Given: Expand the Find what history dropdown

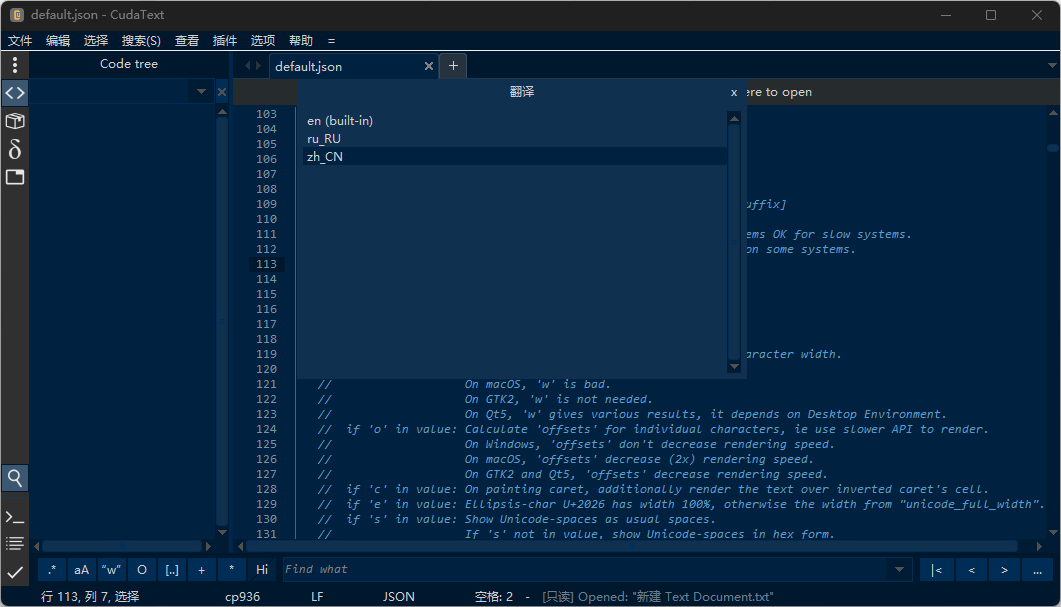Looking at the screenshot, I should 900,570.
